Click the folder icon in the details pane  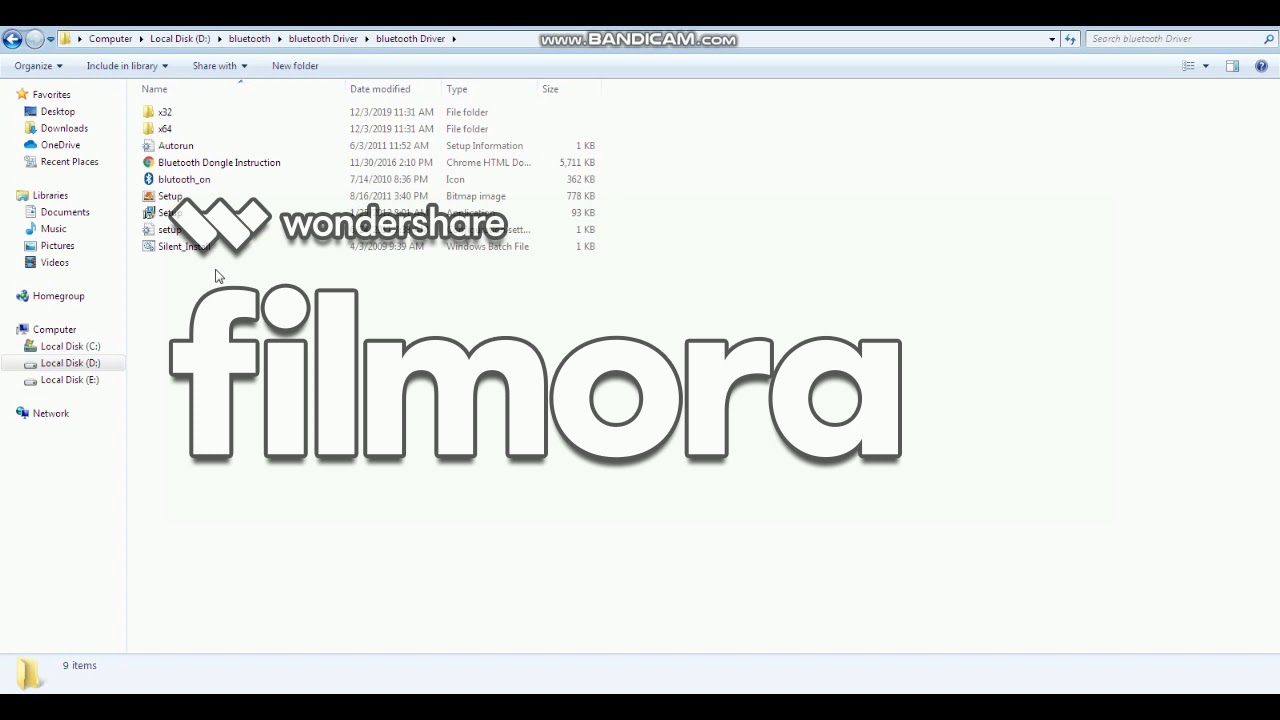tap(28, 674)
